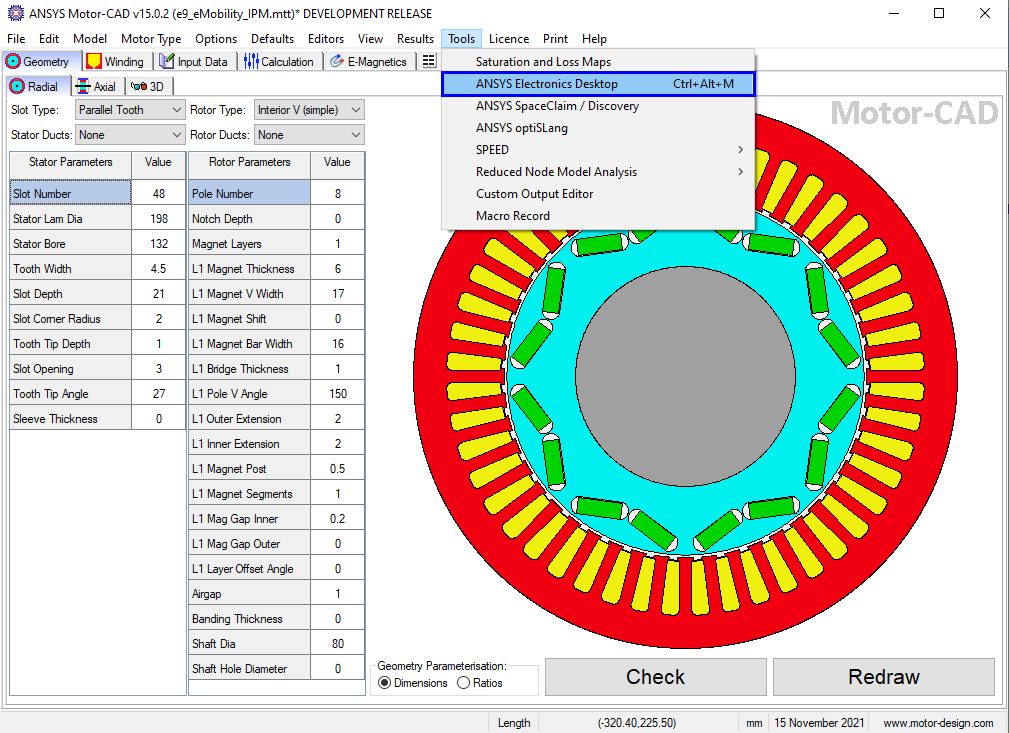The width and height of the screenshot is (1009, 733).
Task: Select the Banding Thickness row label
Action: (250, 619)
